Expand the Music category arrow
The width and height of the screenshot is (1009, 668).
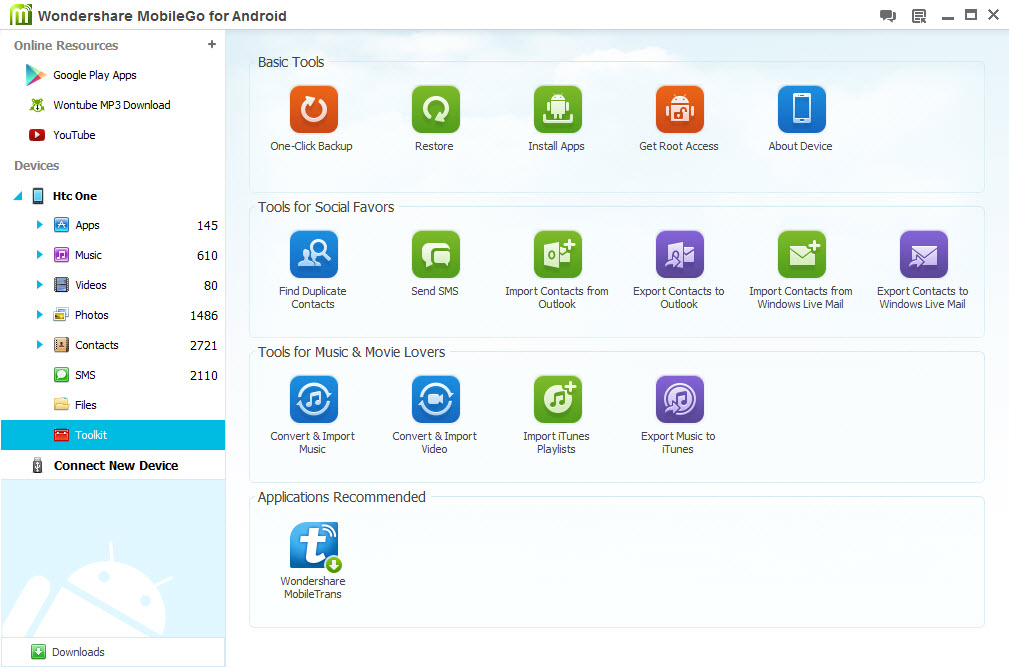click(39, 255)
